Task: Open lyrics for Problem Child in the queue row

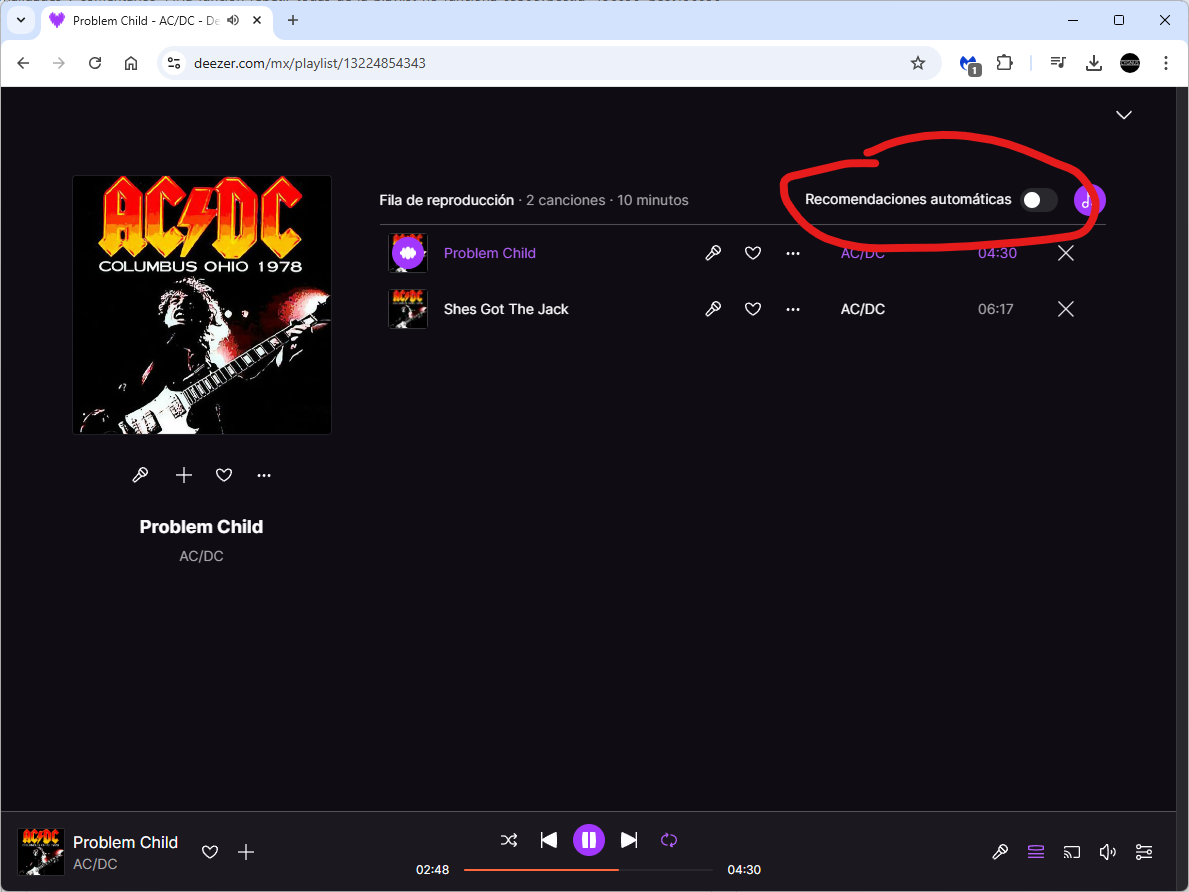Action: coord(713,253)
